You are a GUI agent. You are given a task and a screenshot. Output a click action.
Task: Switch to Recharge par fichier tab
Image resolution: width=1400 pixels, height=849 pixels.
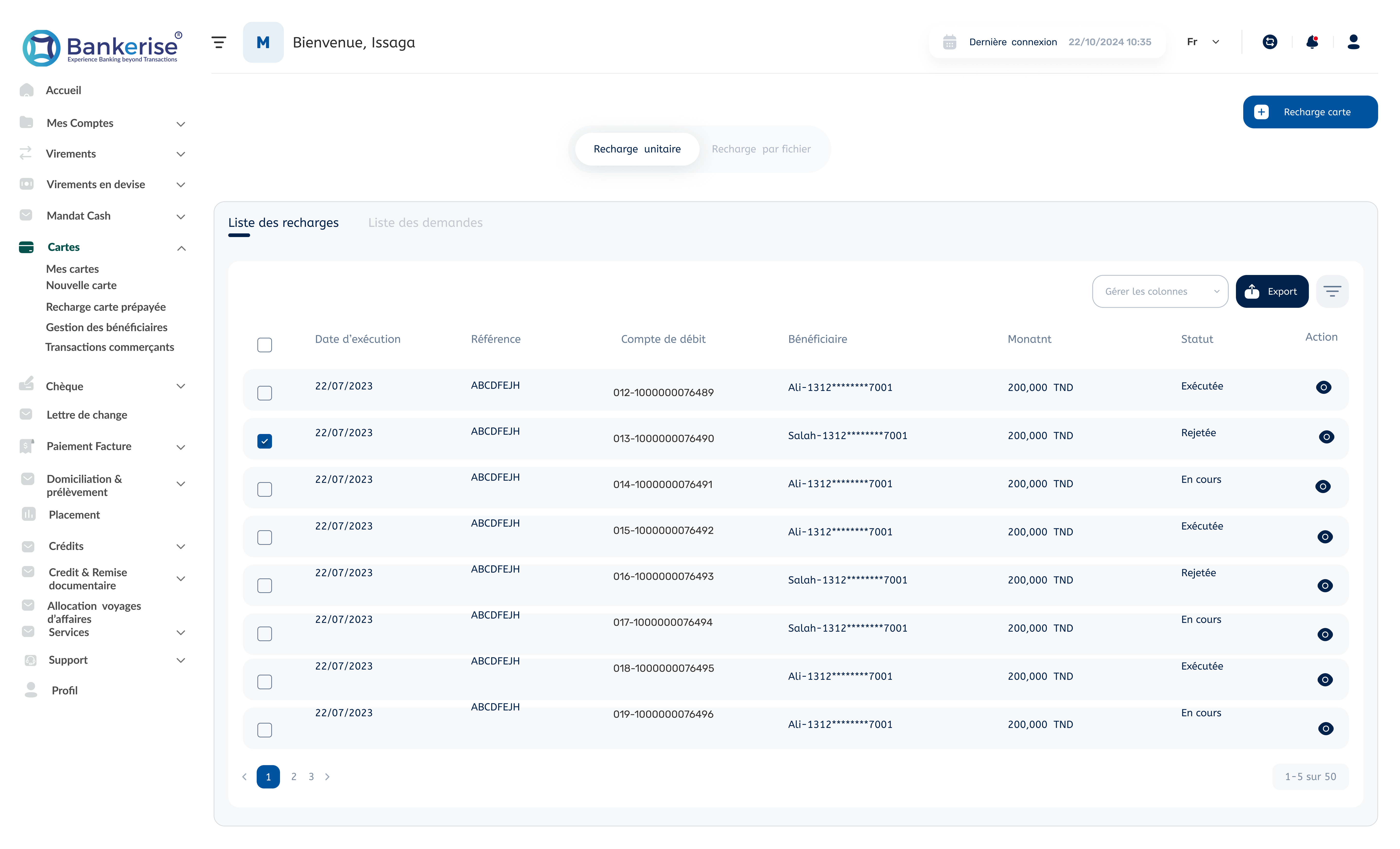point(761,149)
